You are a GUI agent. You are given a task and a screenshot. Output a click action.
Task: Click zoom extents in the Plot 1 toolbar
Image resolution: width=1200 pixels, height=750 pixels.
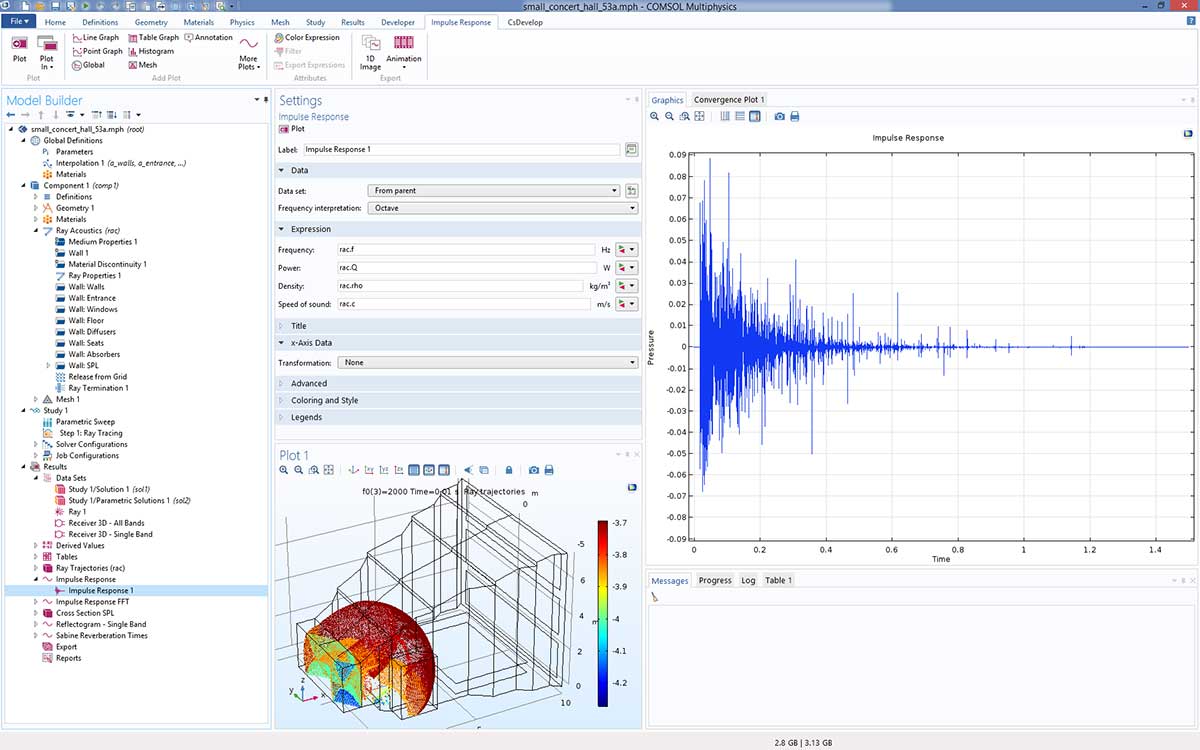pyautogui.click(x=328, y=470)
